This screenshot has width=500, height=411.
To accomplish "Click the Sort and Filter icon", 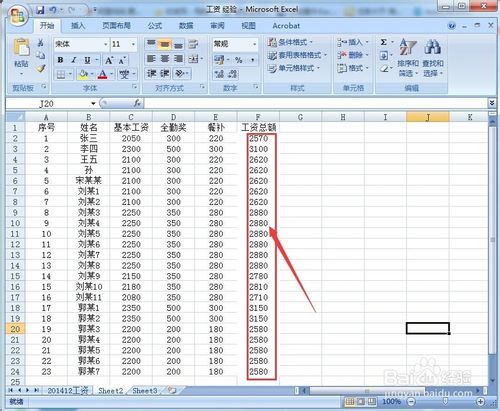I will click(x=408, y=47).
